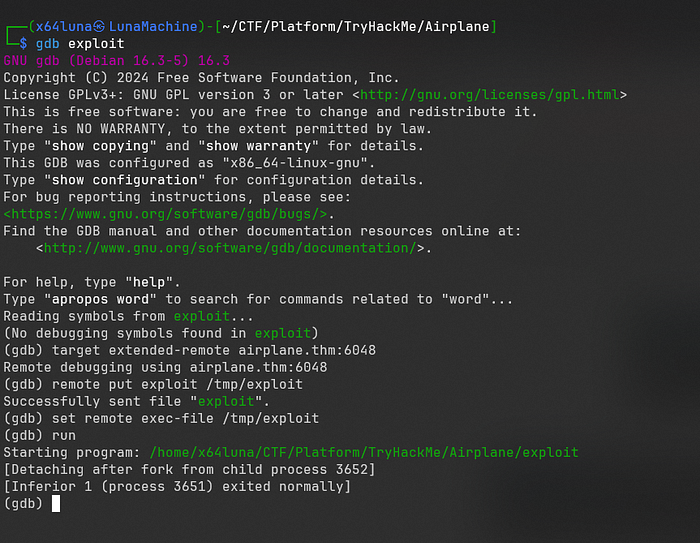Click the bold "apropos word" text
Screen dimensions: 700x543
coord(104,299)
